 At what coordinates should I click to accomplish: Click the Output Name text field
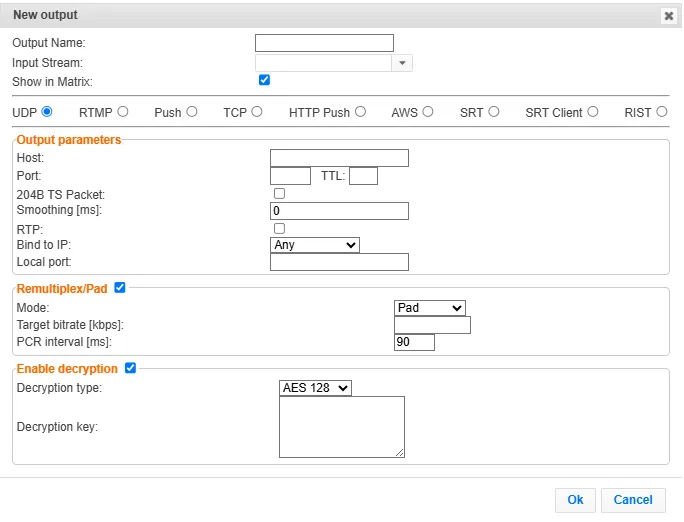tap(324, 43)
